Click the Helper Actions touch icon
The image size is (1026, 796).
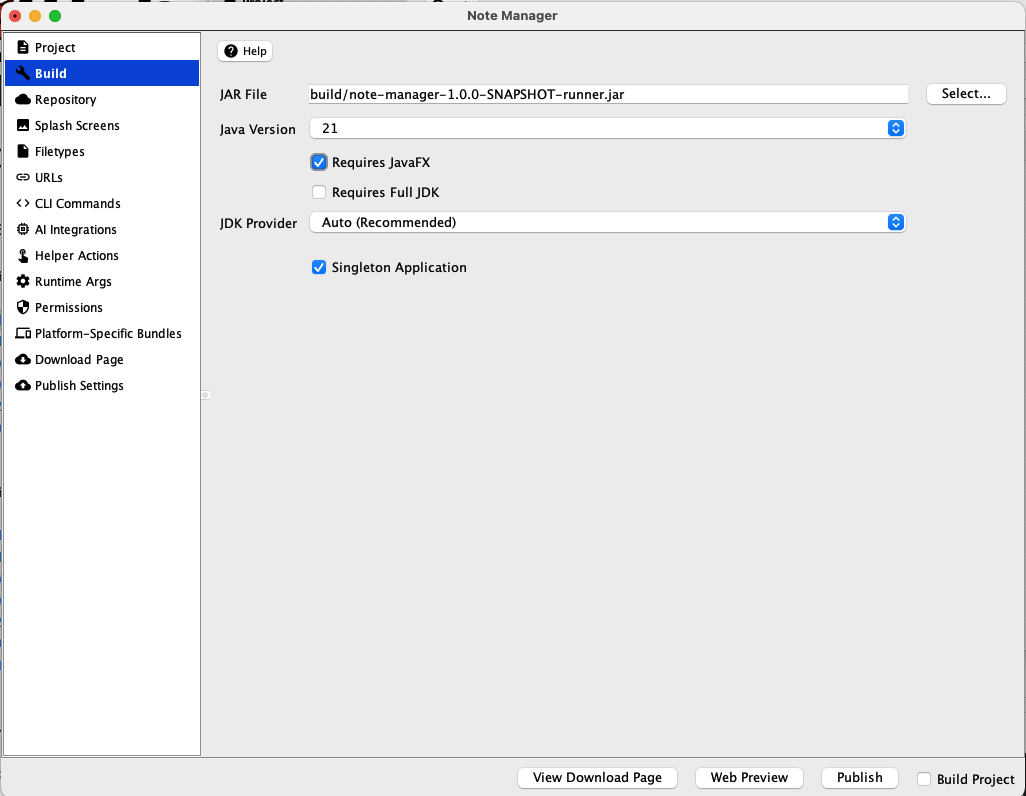point(23,255)
